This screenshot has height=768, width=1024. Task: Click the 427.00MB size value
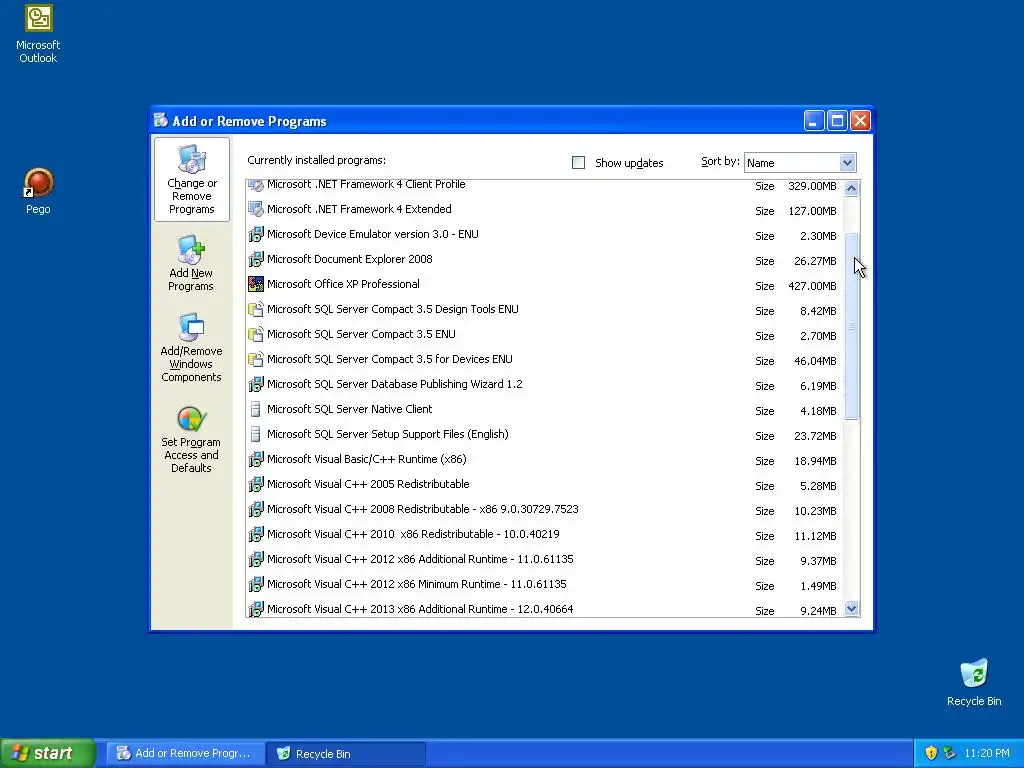point(812,286)
